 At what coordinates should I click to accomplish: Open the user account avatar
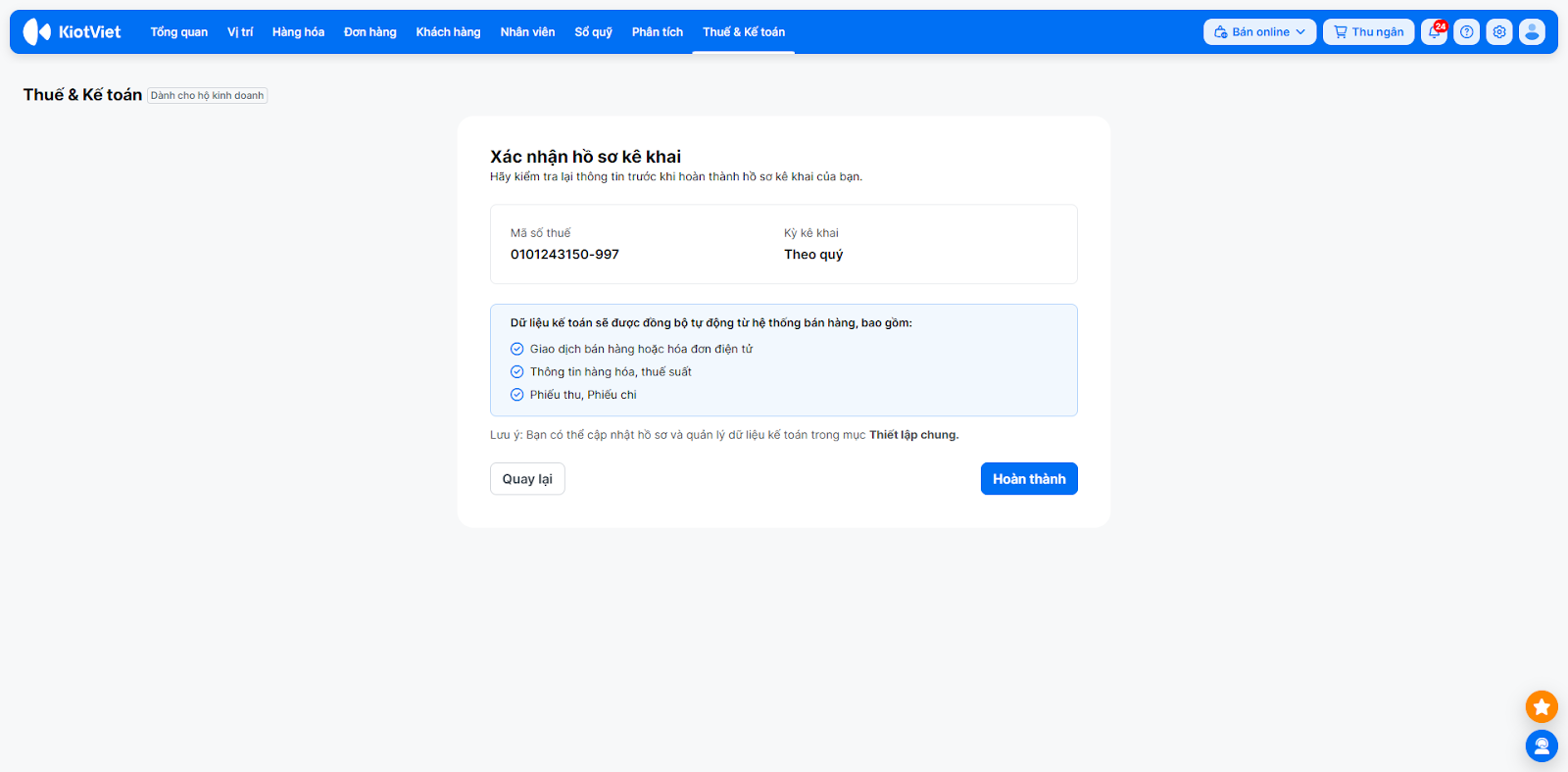[1532, 32]
